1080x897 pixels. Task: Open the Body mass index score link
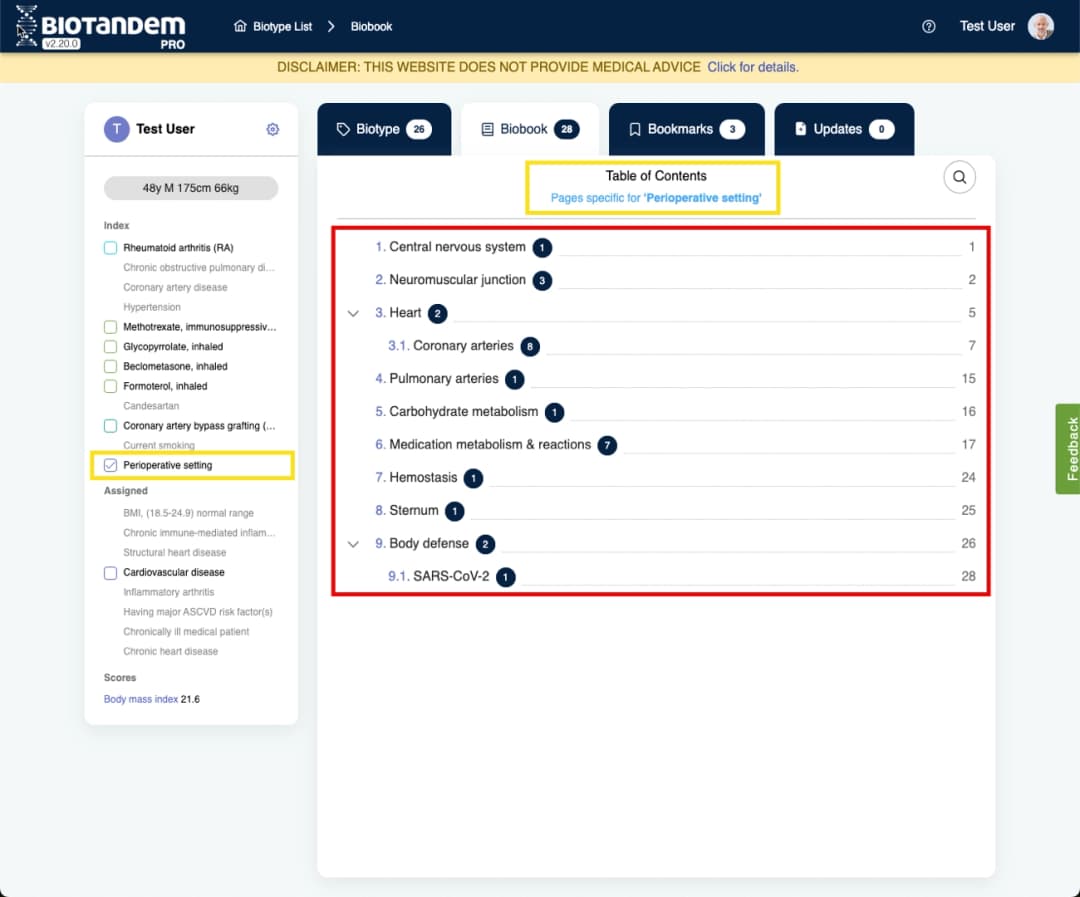point(141,699)
